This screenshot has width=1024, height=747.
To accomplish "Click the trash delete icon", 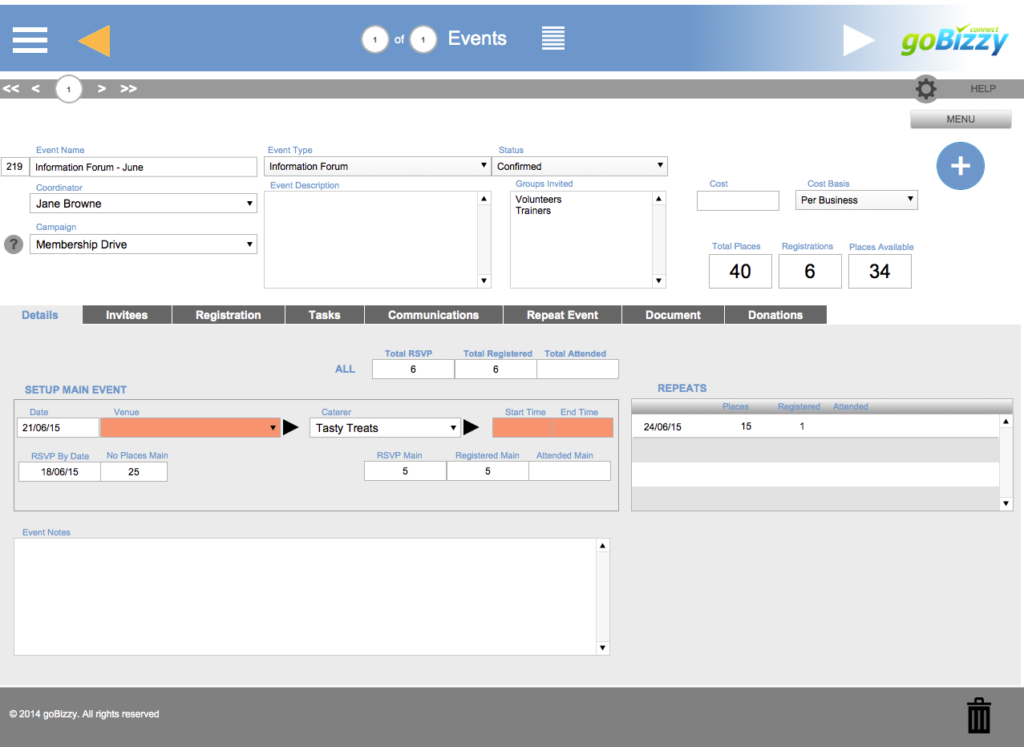I will click(x=978, y=716).
